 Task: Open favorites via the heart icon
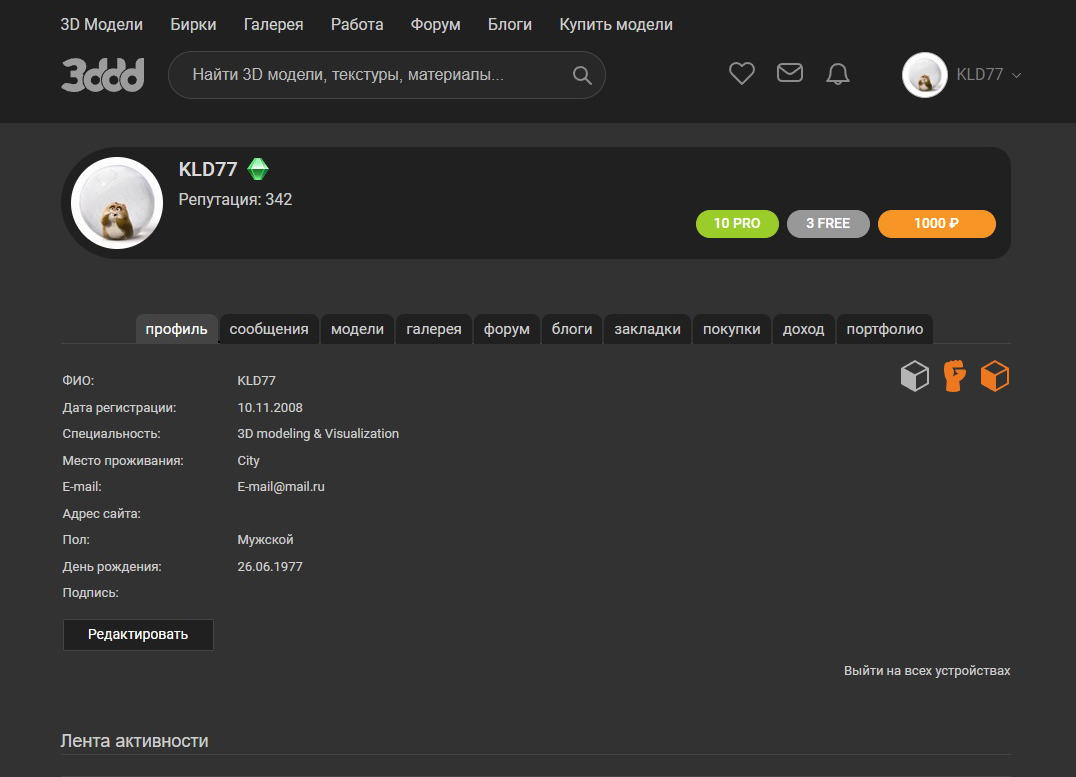click(742, 73)
